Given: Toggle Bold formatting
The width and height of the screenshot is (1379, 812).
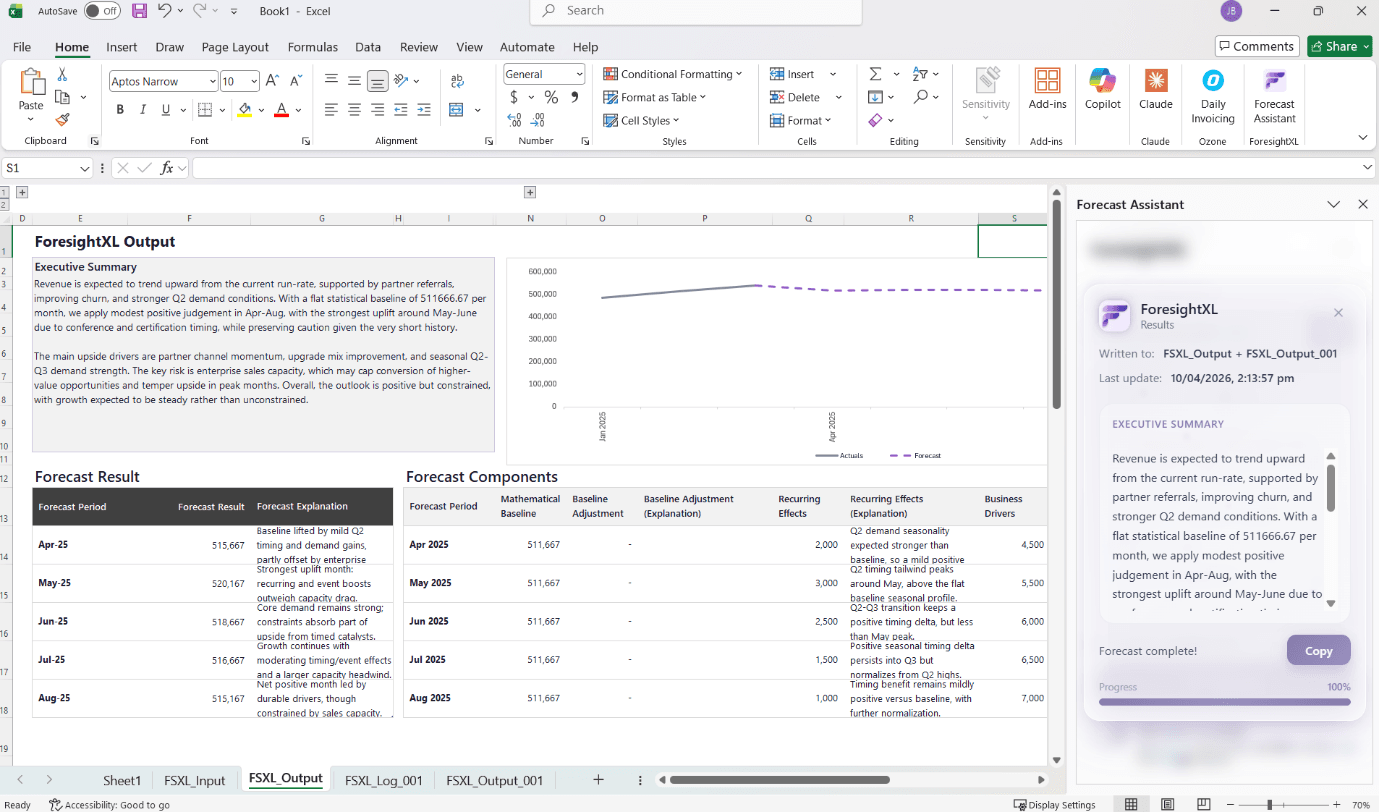Looking at the screenshot, I should tap(120, 110).
